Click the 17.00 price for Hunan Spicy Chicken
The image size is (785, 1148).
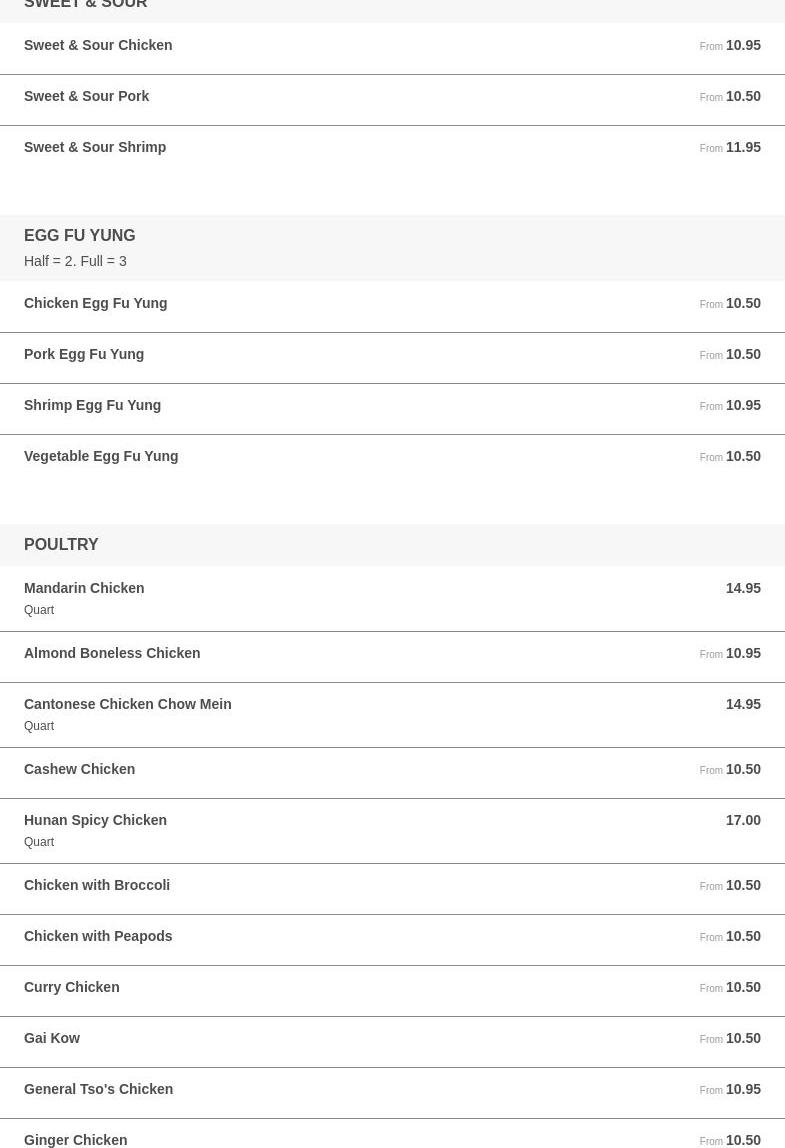(743, 821)
